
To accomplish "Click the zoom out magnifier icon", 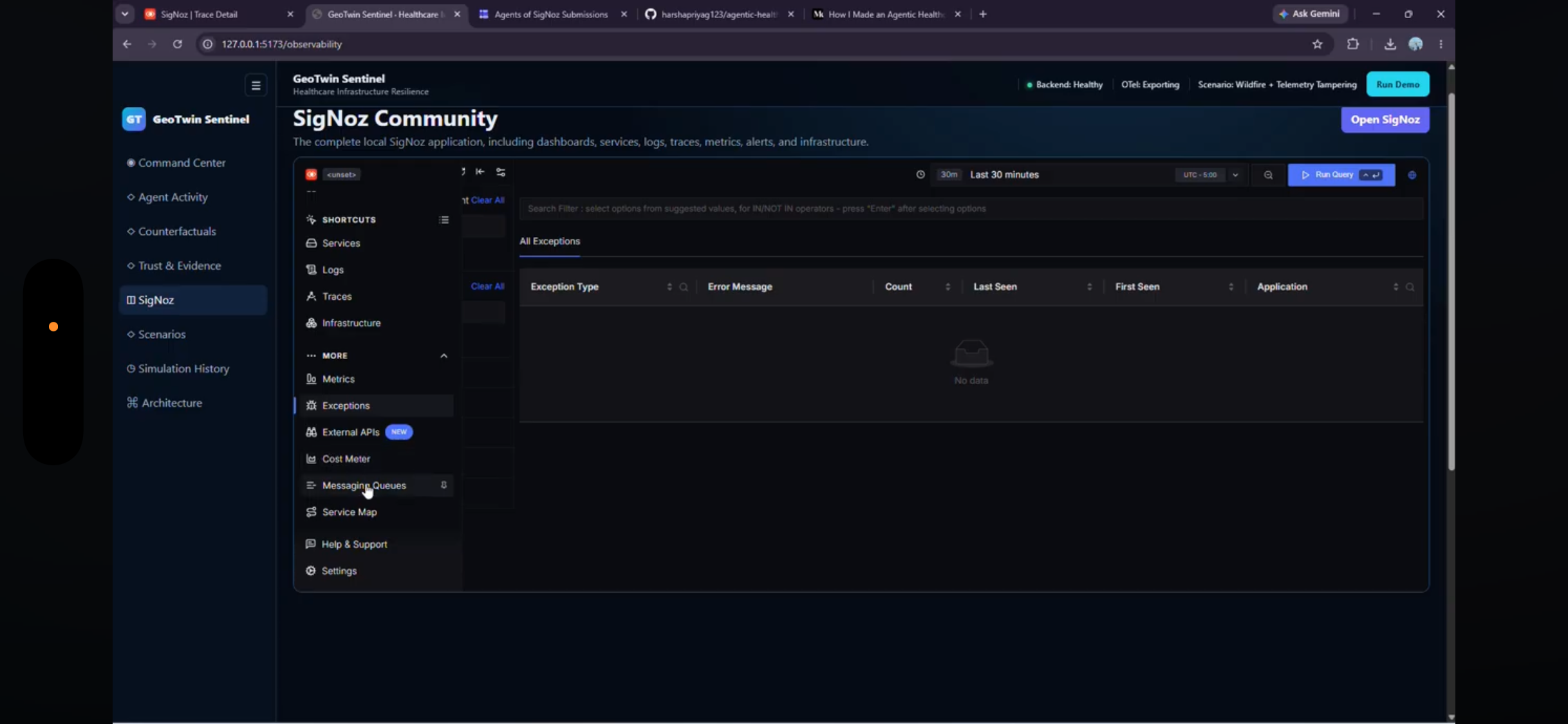I will (1268, 175).
